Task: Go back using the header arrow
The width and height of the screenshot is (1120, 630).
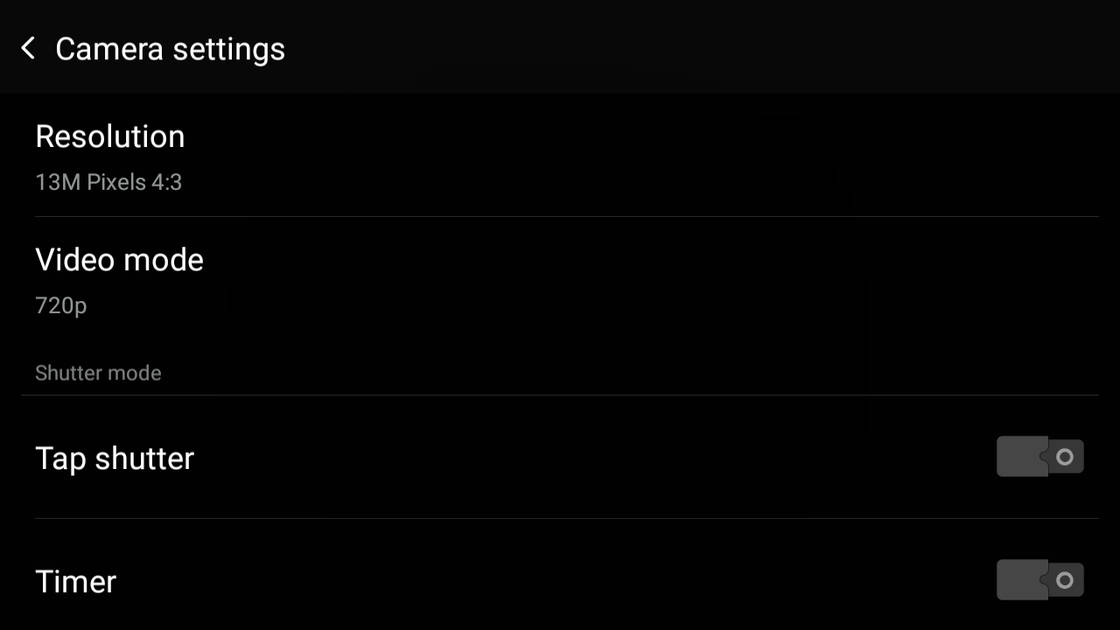Action: 28,48
